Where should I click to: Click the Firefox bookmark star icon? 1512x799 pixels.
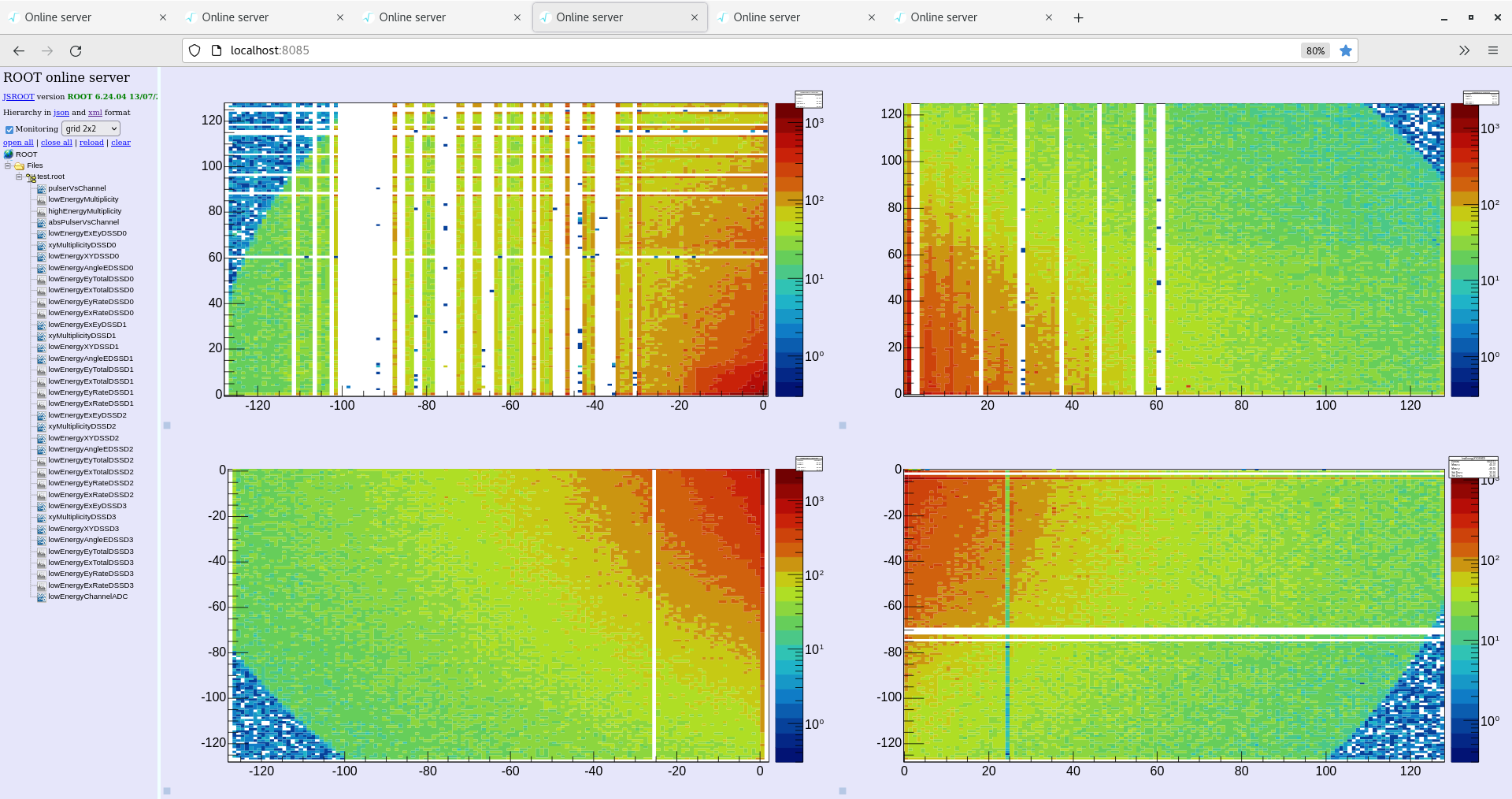click(1346, 50)
